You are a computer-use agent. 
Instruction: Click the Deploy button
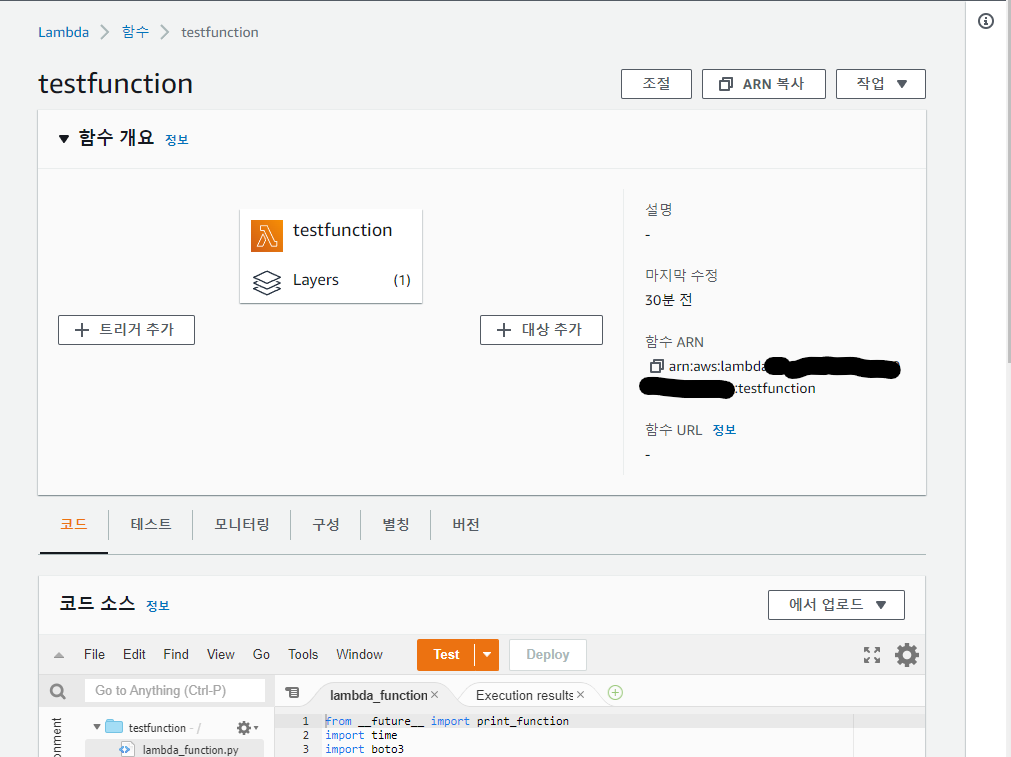pyautogui.click(x=547, y=655)
